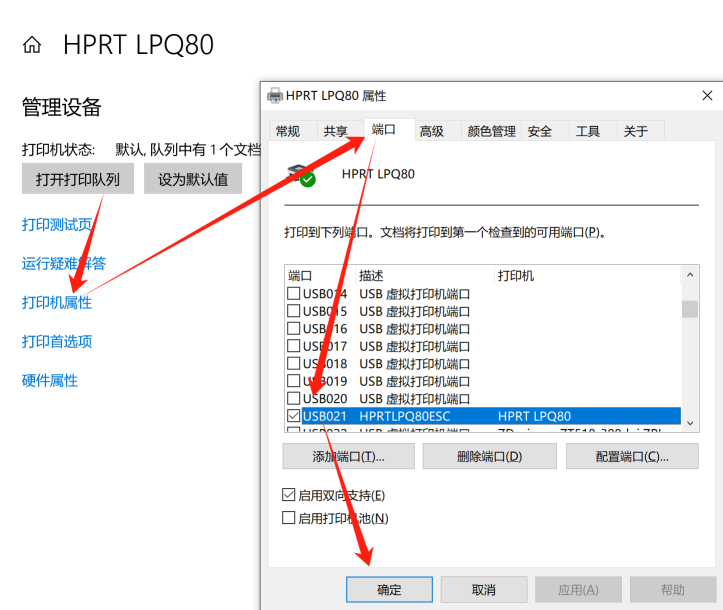
Task: Switch to the 高级 tab
Action: [x=432, y=131]
